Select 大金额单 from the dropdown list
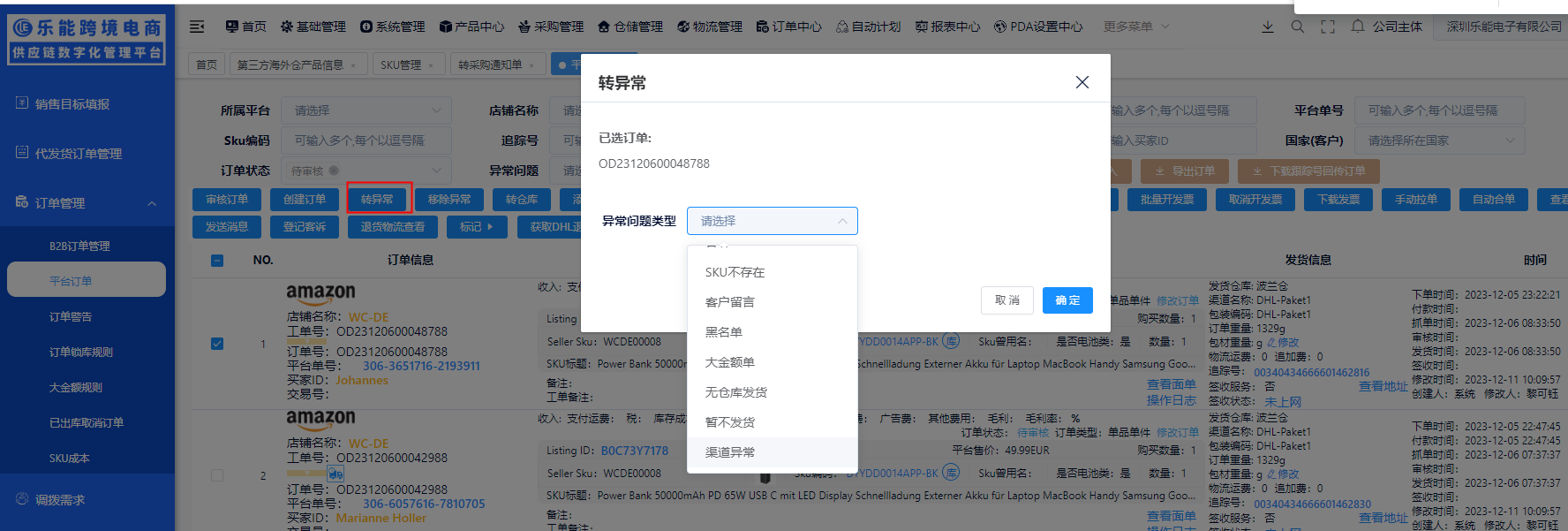1568x531 pixels. (x=772, y=362)
